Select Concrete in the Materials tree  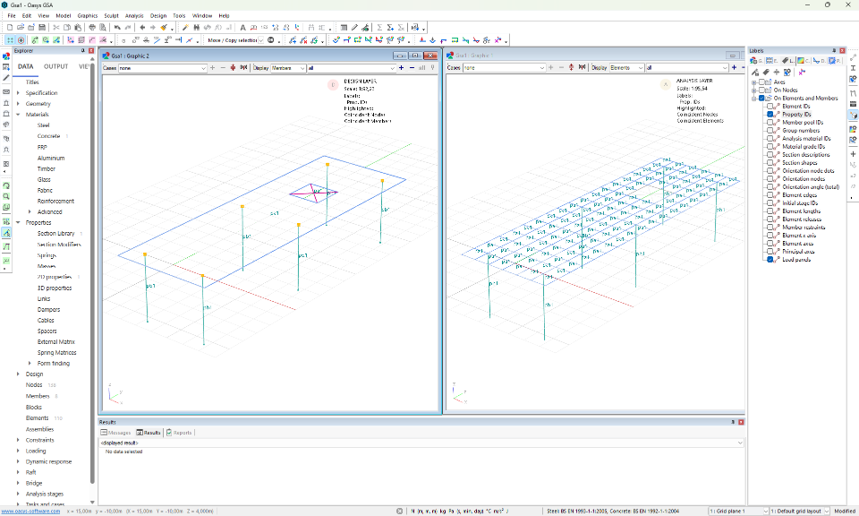49,136
